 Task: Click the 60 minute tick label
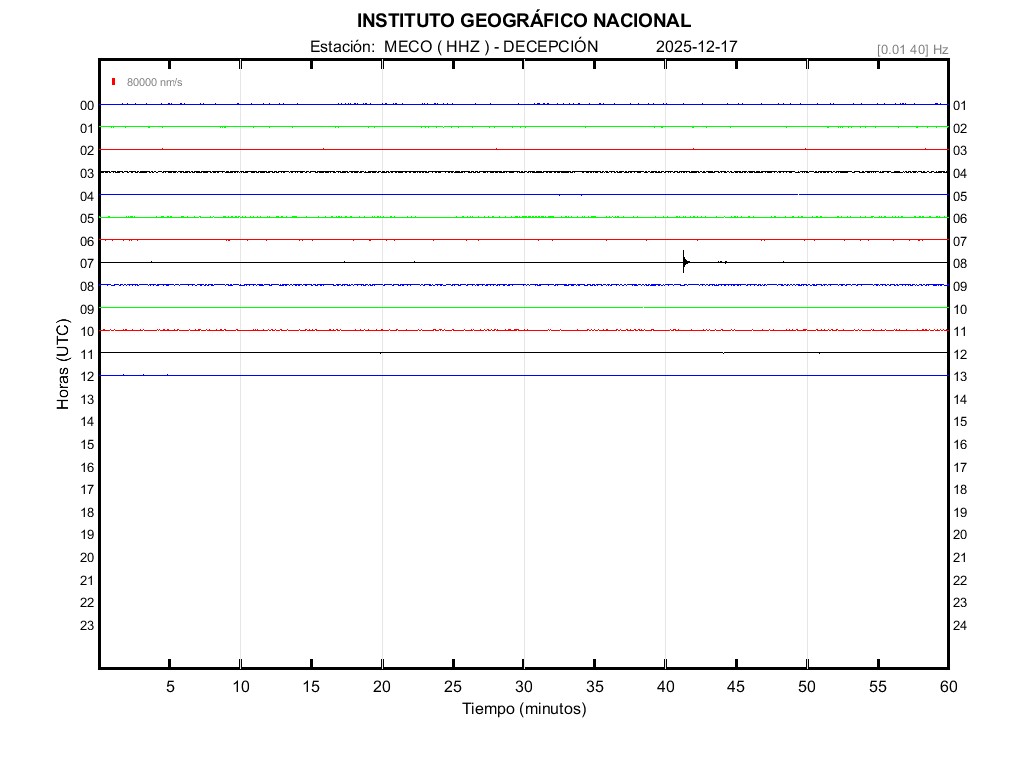coord(948,687)
